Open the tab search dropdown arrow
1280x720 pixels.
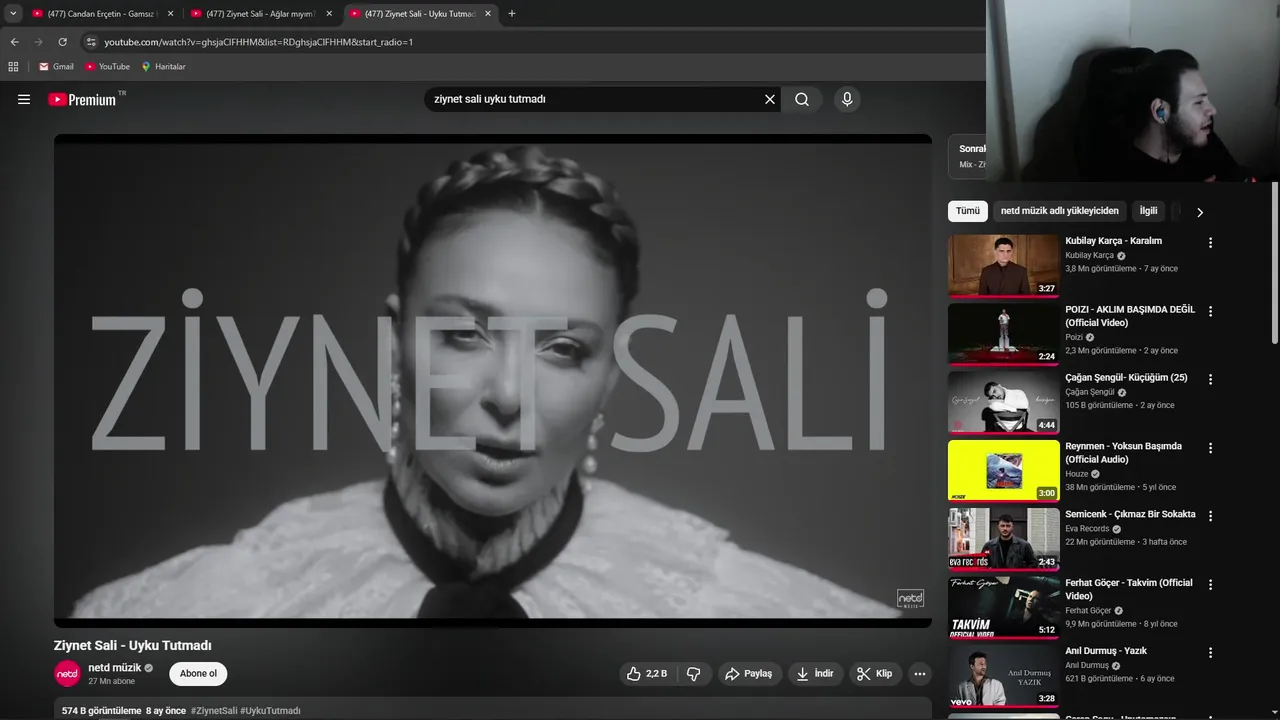(13, 14)
